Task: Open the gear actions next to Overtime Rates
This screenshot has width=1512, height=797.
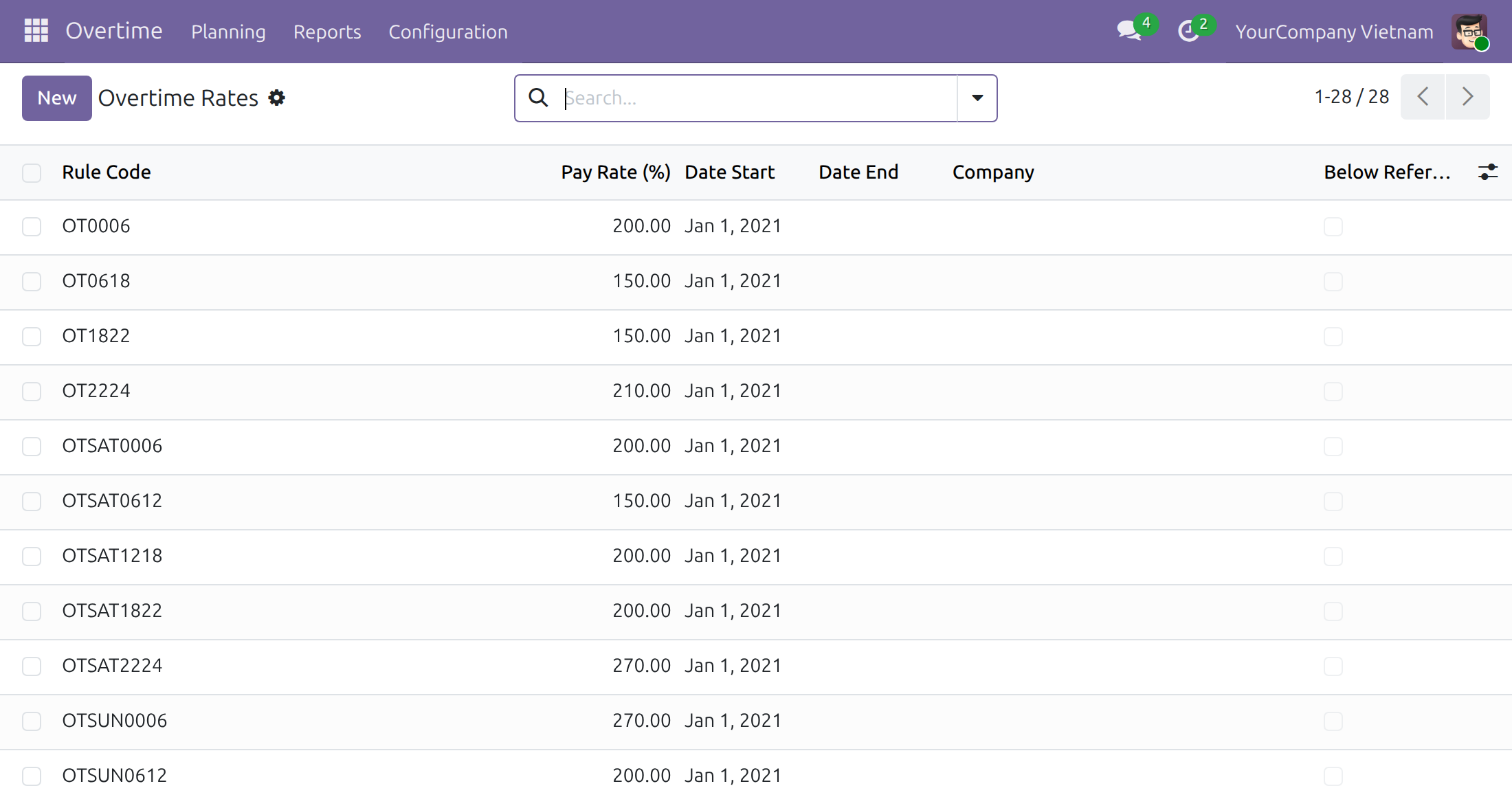Action: [276, 98]
